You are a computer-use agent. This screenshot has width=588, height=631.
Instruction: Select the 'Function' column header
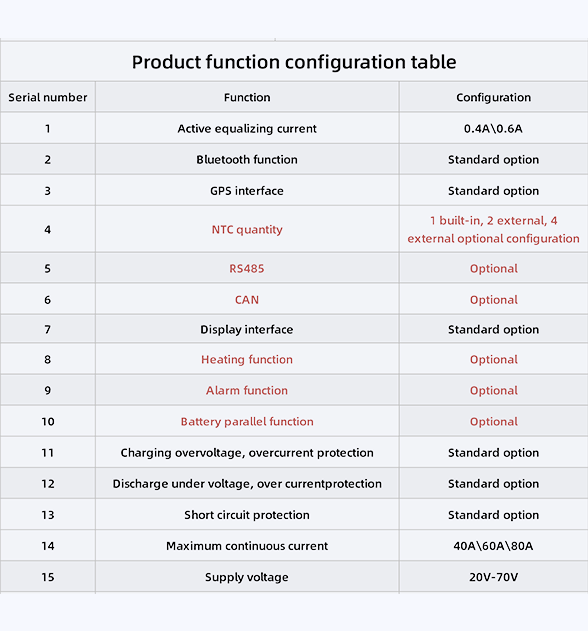point(247,97)
